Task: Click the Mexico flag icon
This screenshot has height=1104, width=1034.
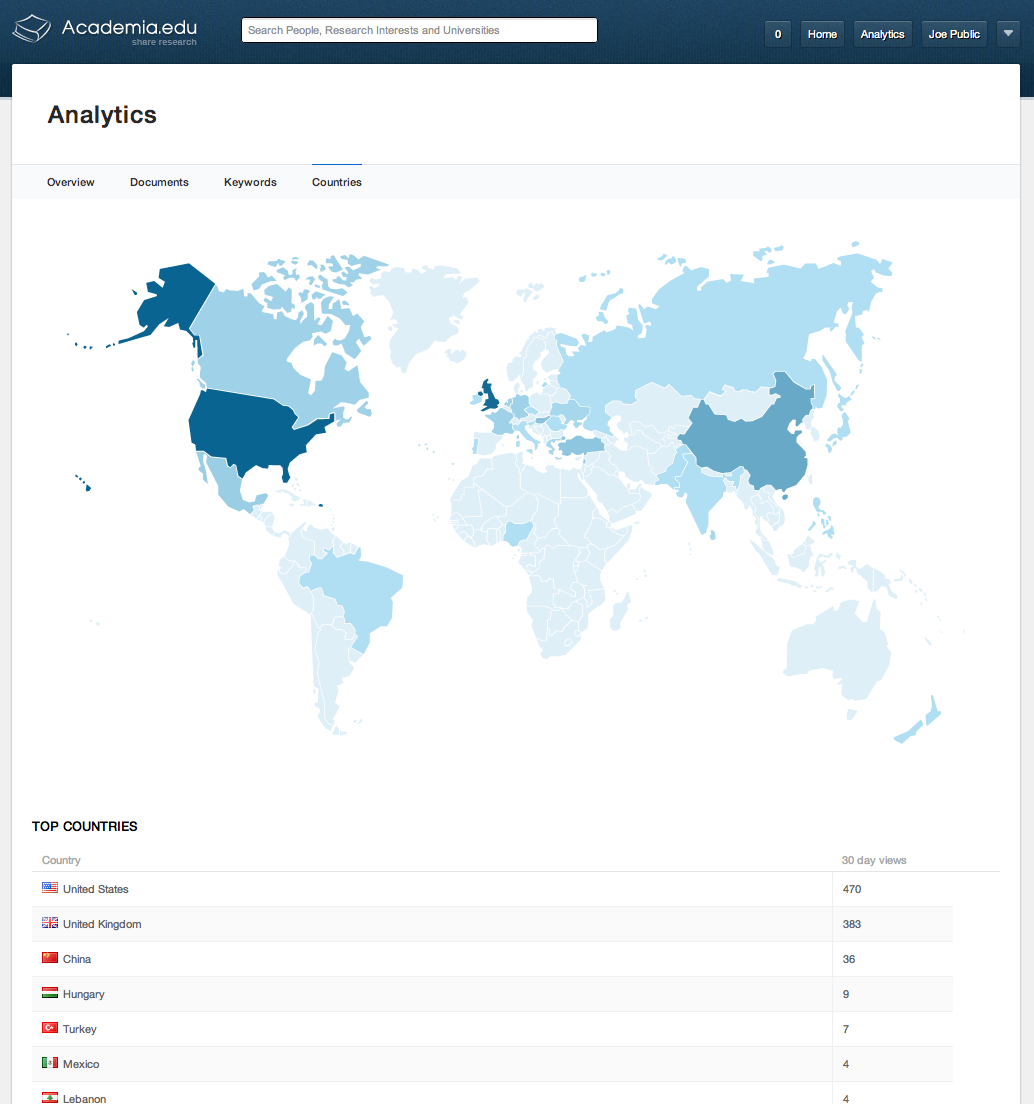Action: [x=50, y=1063]
